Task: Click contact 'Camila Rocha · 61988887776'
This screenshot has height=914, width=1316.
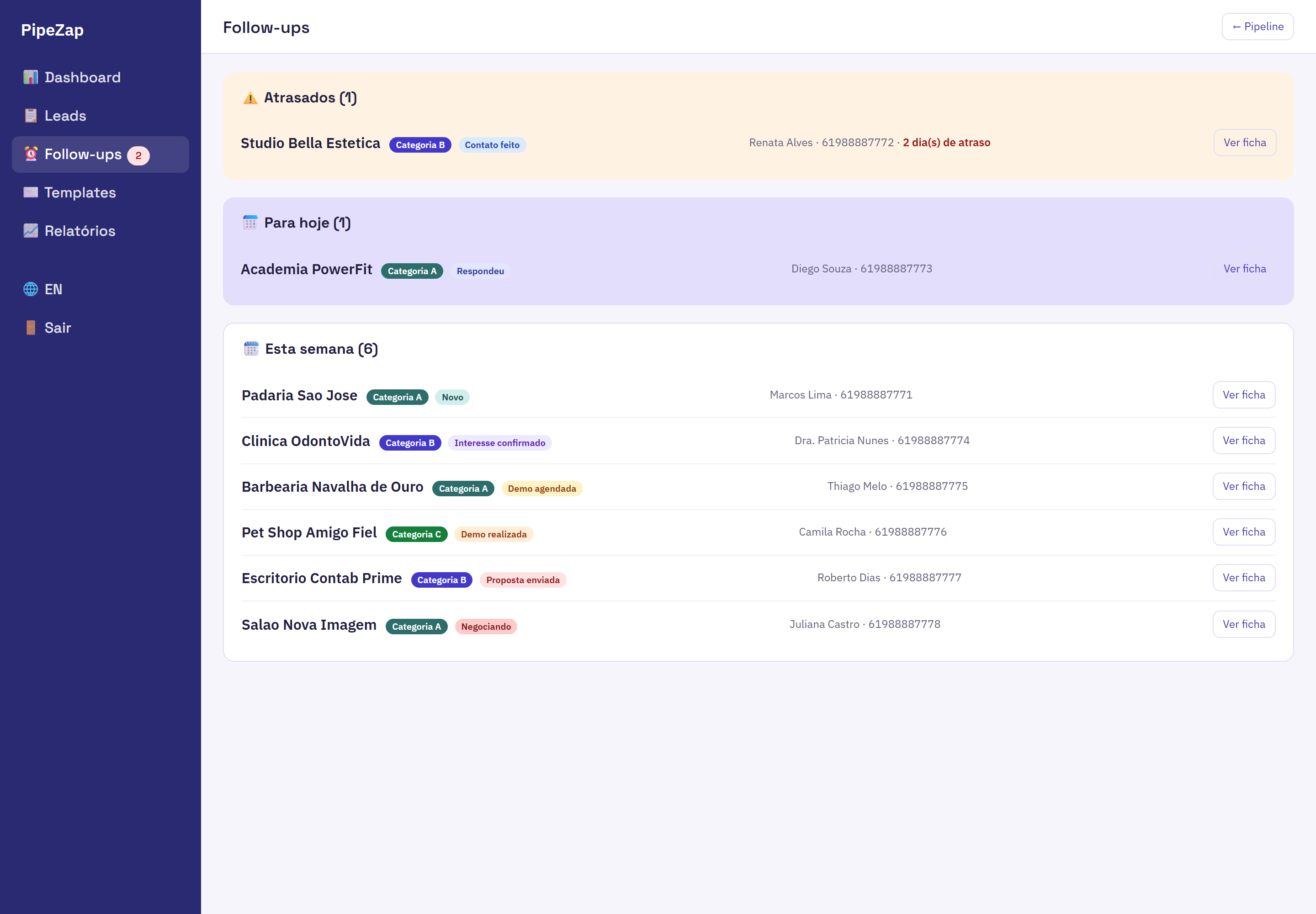Action: 873,532
